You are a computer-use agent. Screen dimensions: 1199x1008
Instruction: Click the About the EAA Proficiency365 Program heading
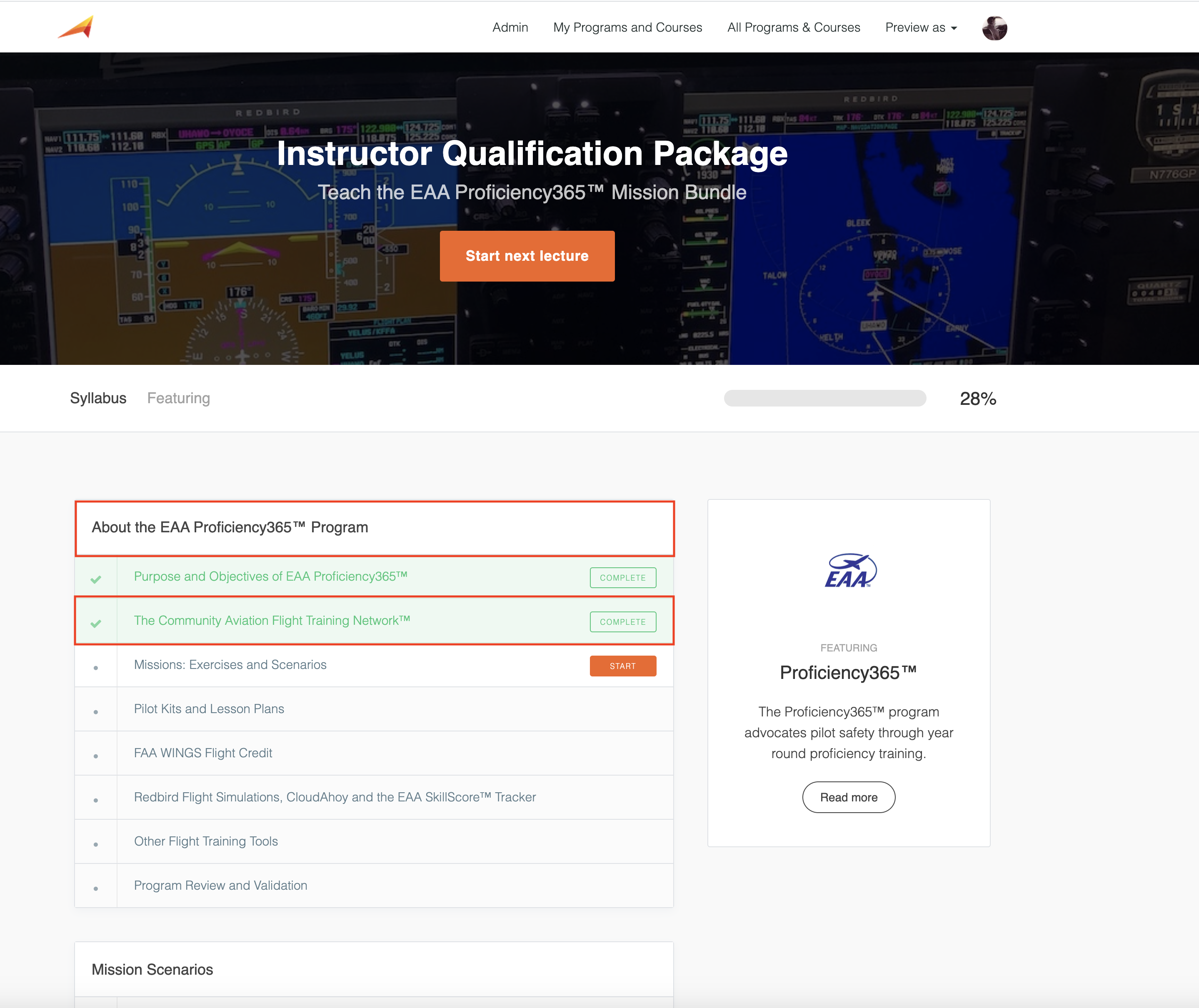[x=230, y=527]
